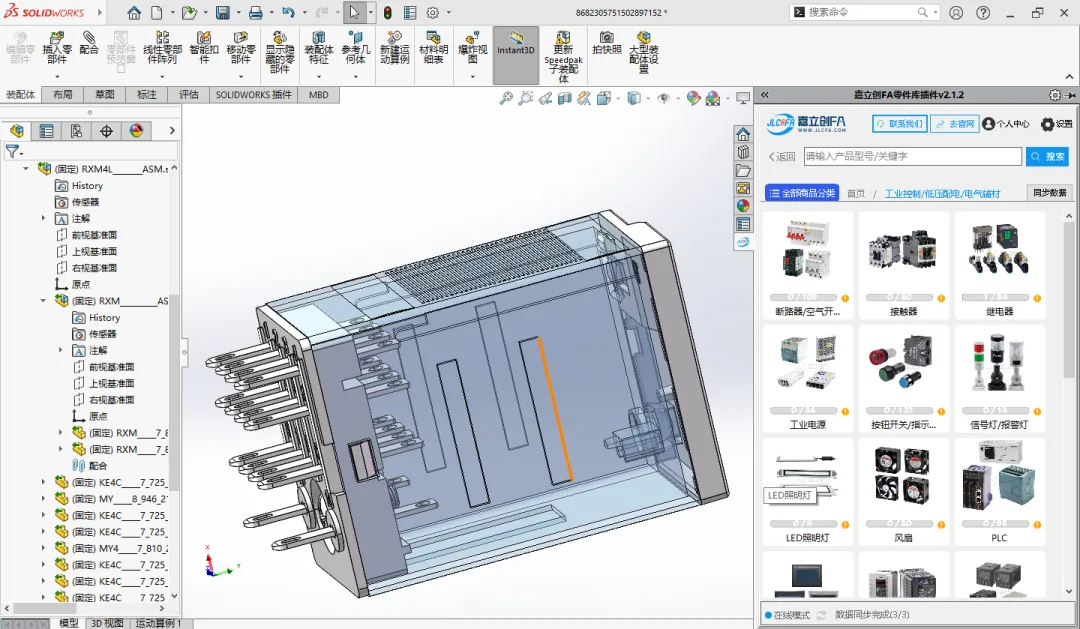The width and height of the screenshot is (1080, 629).
Task: Click the Home icon in the top toolbar
Action: click(134, 12)
